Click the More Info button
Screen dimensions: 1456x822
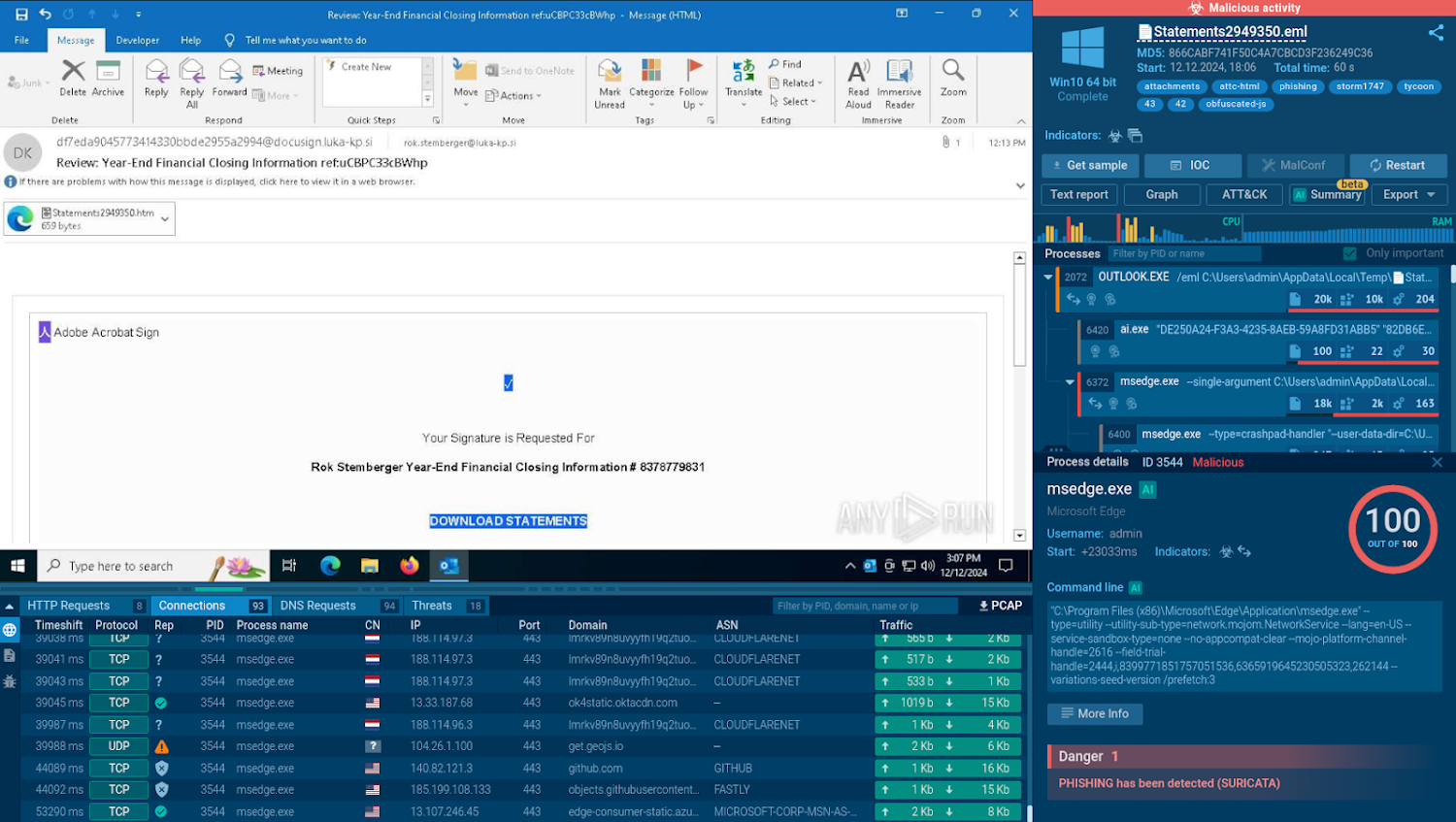tap(1095, 714)
